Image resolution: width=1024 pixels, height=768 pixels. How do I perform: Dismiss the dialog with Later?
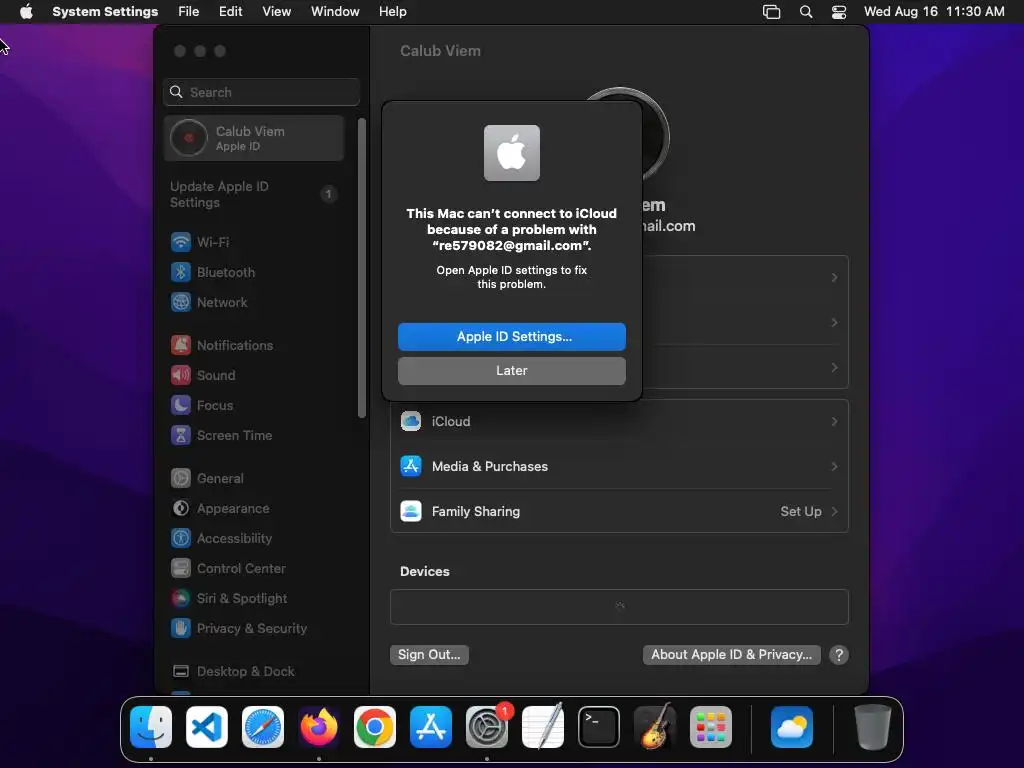coord(511,370)
